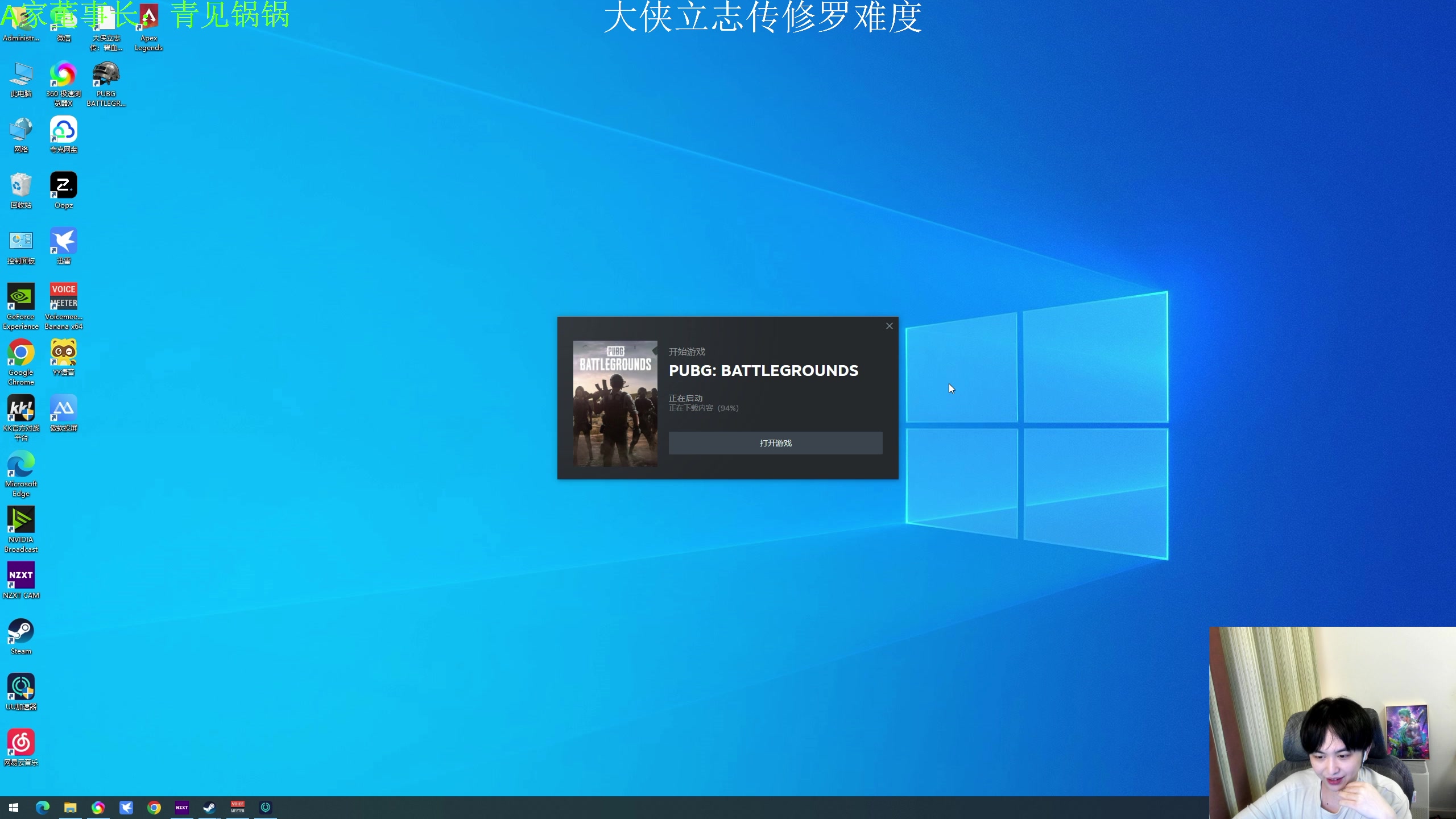Open NZXT CAM from the taskbar
The image size is (1456, 819).
(182, 808)
